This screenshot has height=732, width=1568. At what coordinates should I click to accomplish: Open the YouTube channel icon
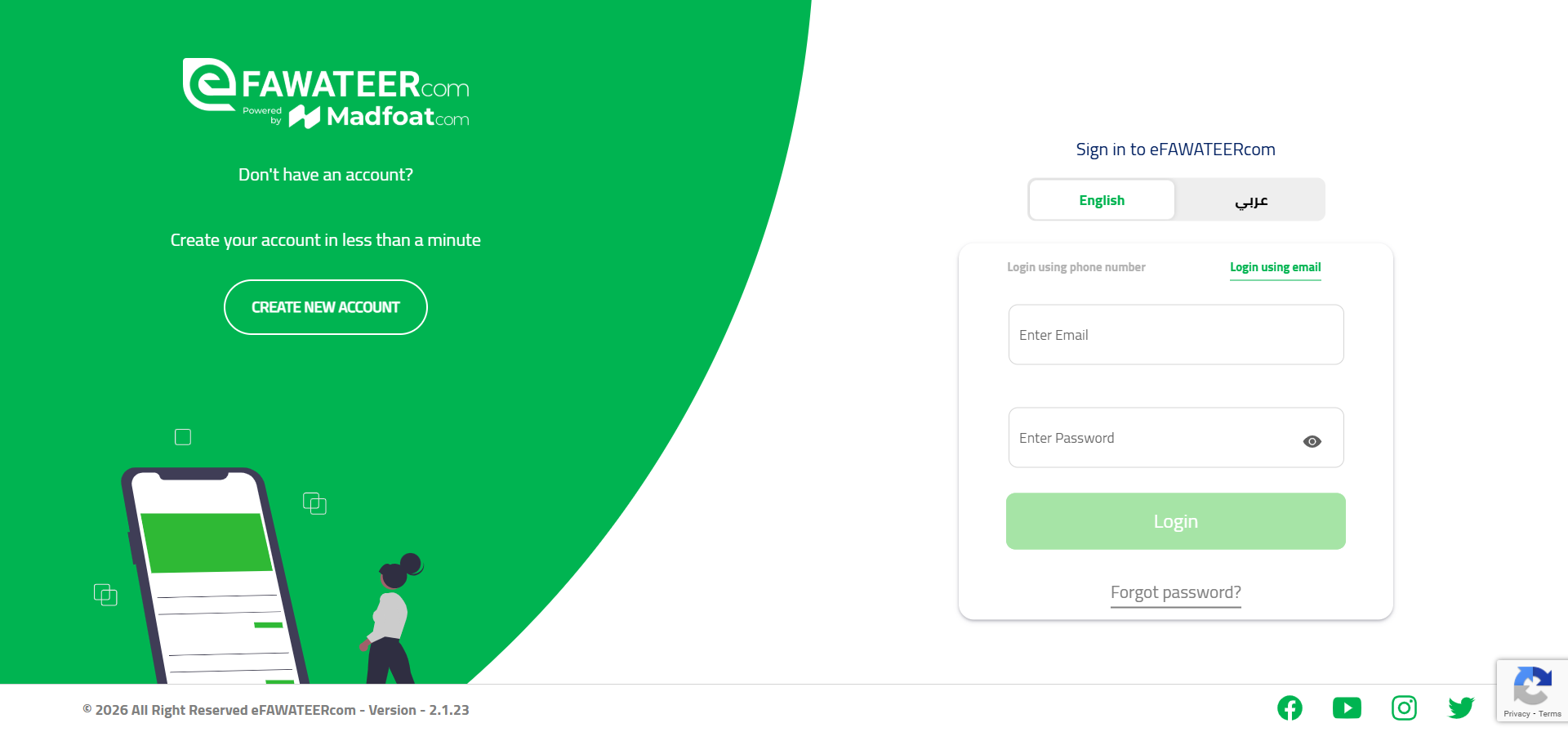pyautogui.click(x=1347, y=707)
